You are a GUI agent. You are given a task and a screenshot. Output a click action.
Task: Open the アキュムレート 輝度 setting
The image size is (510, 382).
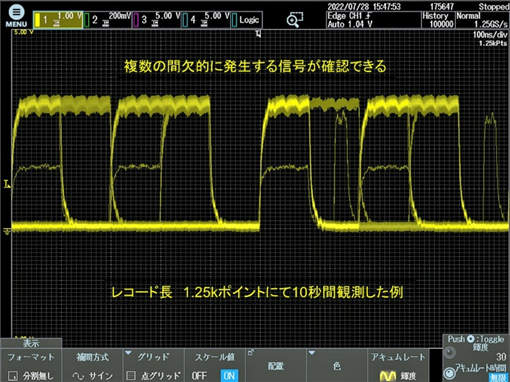[x=398, y=366]
